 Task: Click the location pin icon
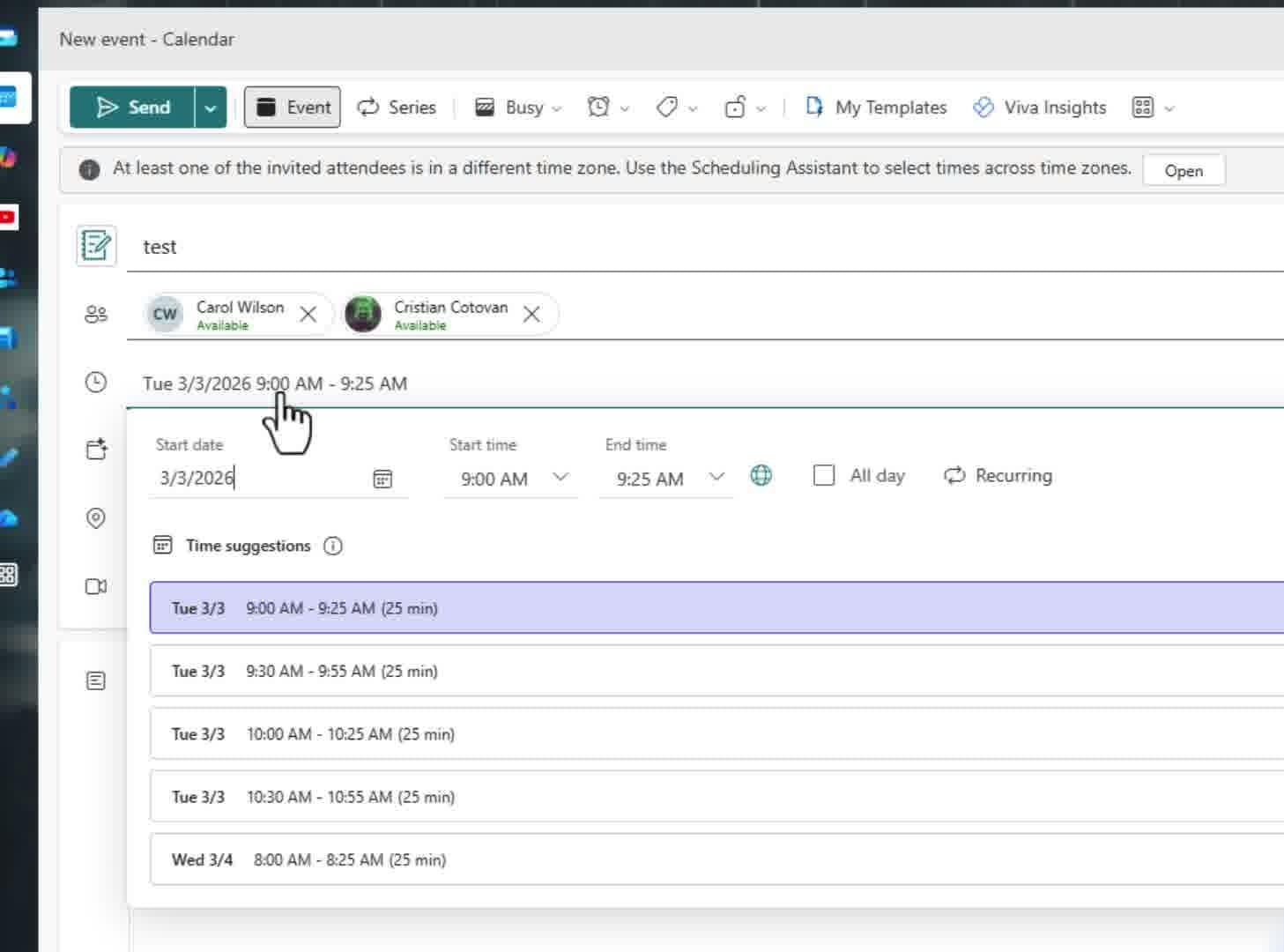(95, 519)
